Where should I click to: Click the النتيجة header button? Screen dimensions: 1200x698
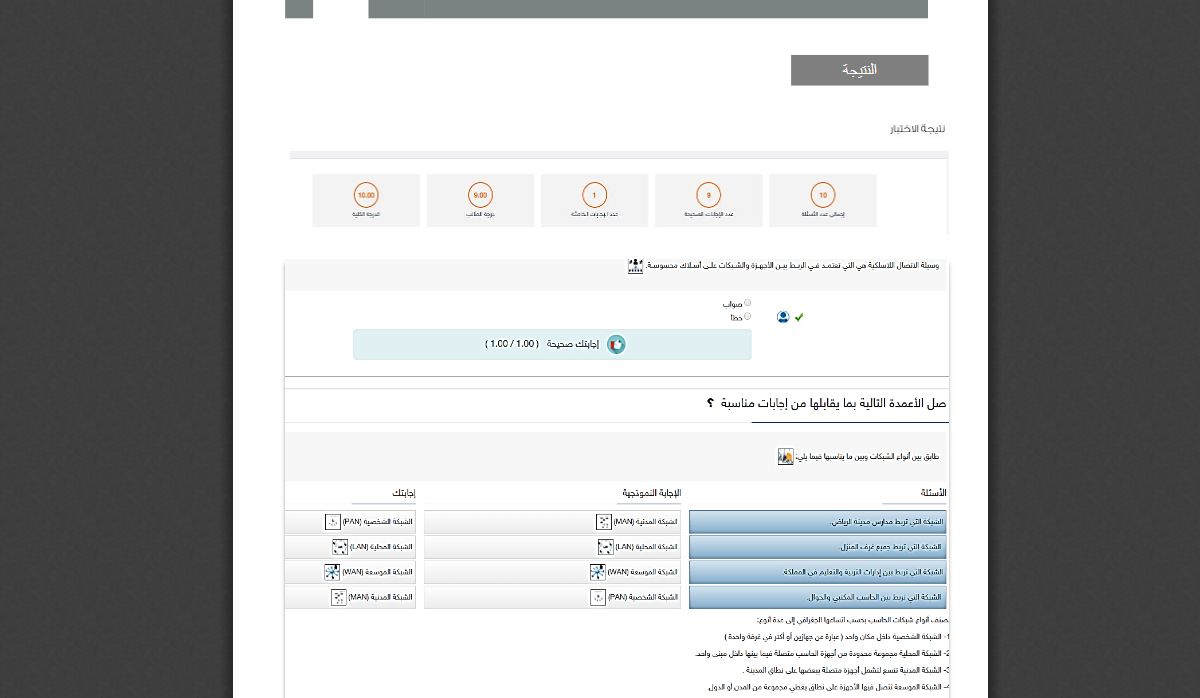point(859,69)
